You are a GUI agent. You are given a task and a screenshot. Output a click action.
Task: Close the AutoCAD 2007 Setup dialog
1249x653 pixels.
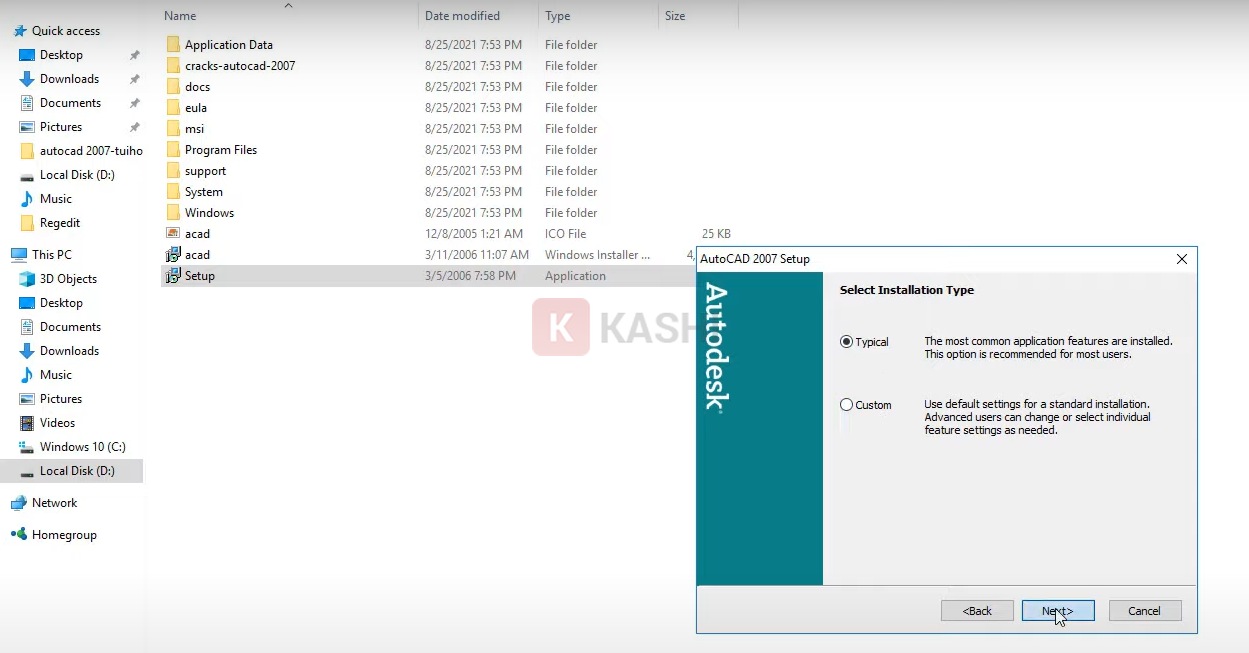tap(1181, 259)
